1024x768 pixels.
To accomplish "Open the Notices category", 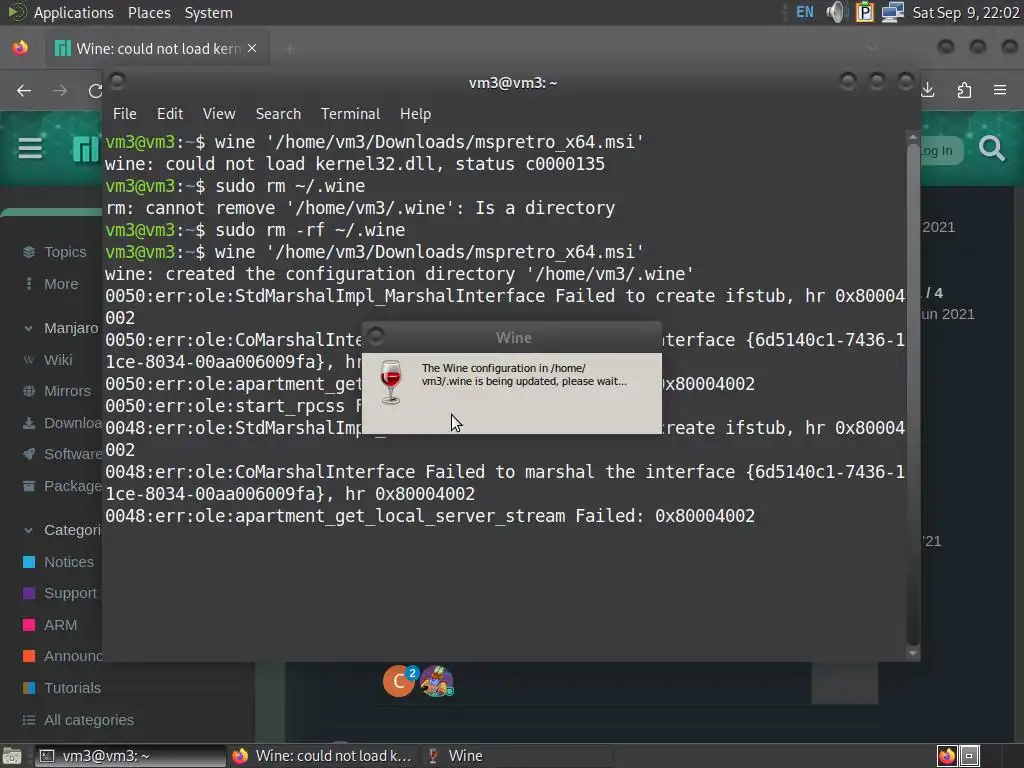I will [x=58, y=562].
